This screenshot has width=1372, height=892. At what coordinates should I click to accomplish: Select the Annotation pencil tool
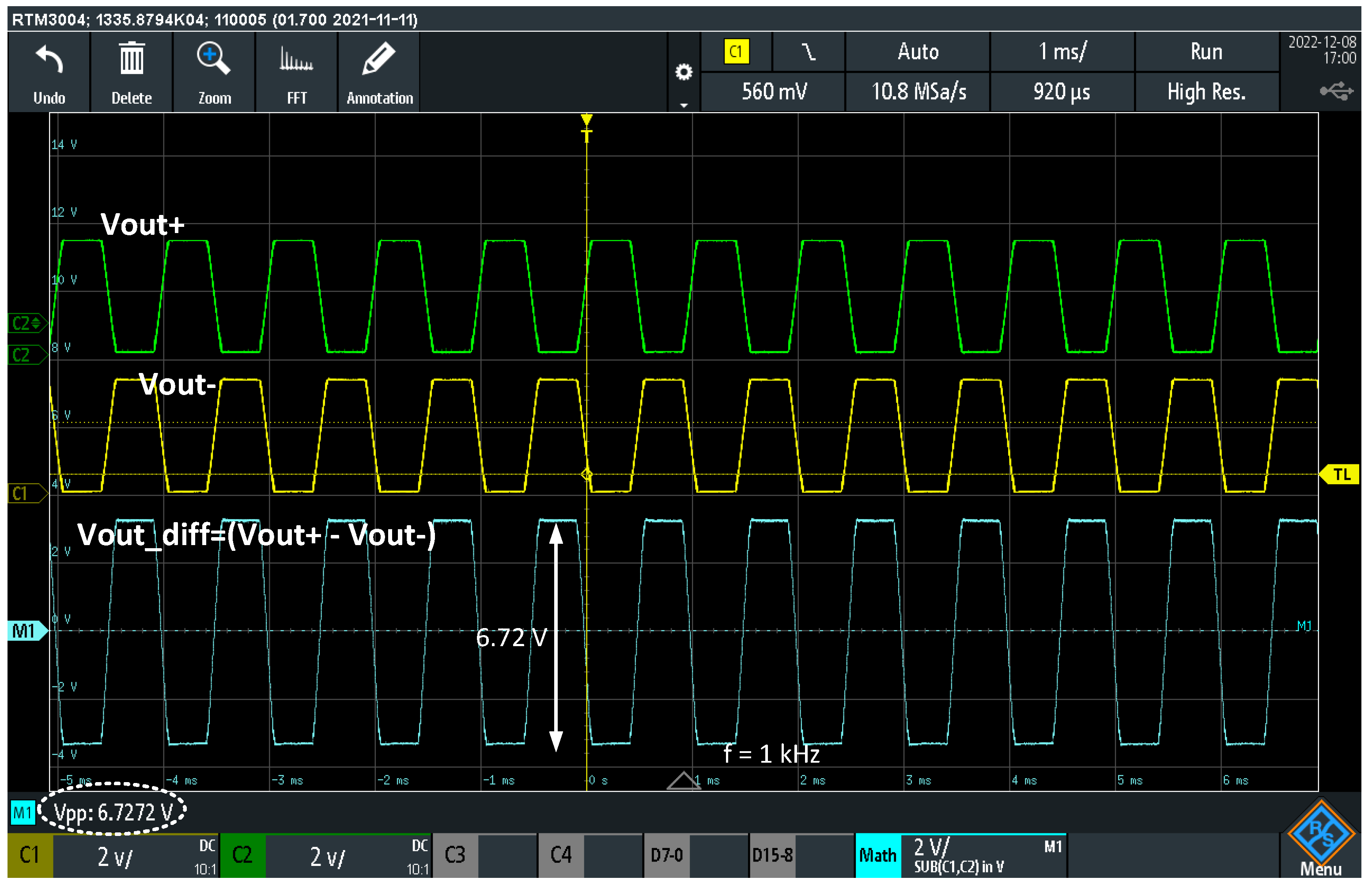[x=379, y=59]
